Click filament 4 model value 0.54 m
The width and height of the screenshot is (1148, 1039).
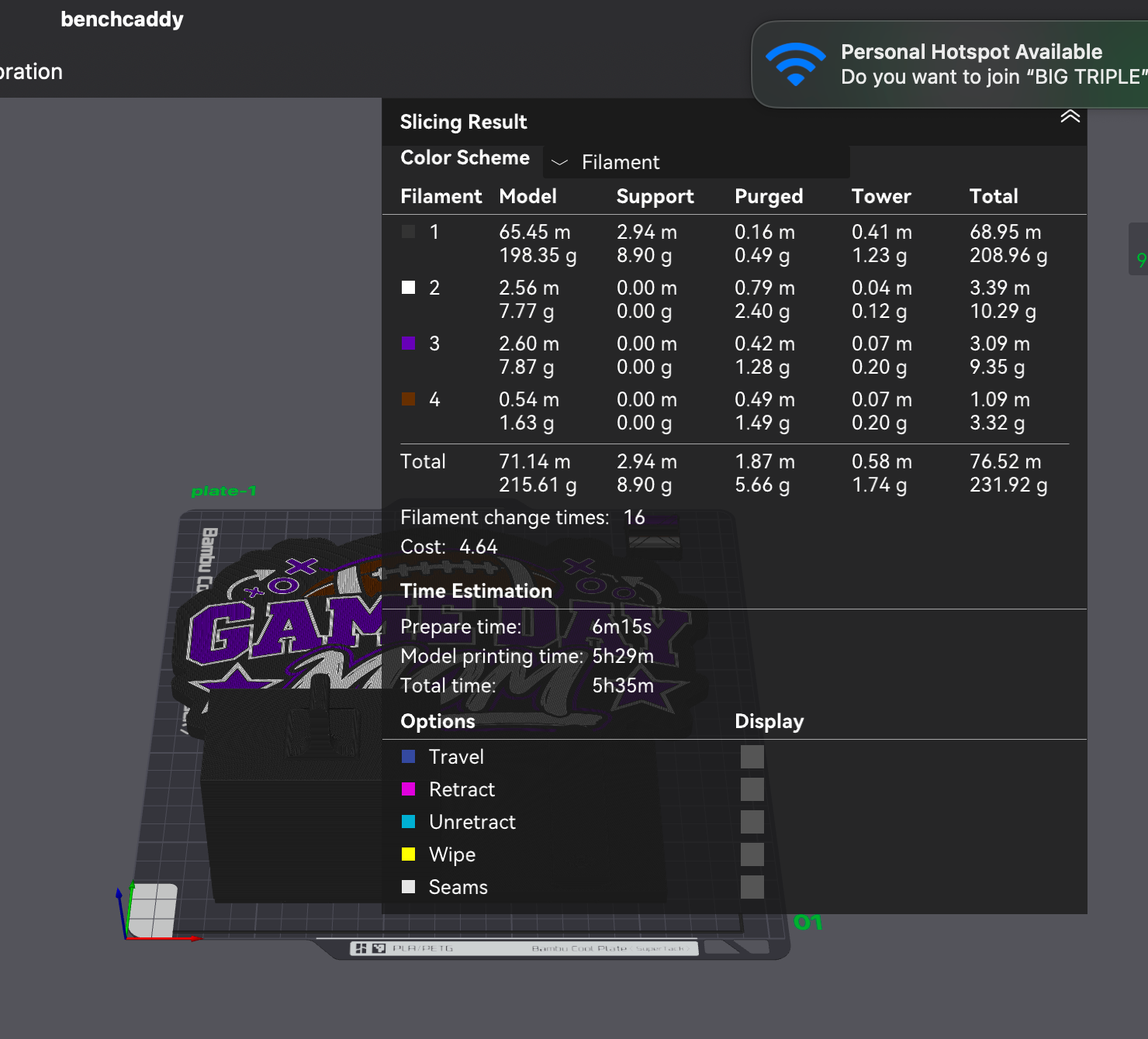[529, 399]
